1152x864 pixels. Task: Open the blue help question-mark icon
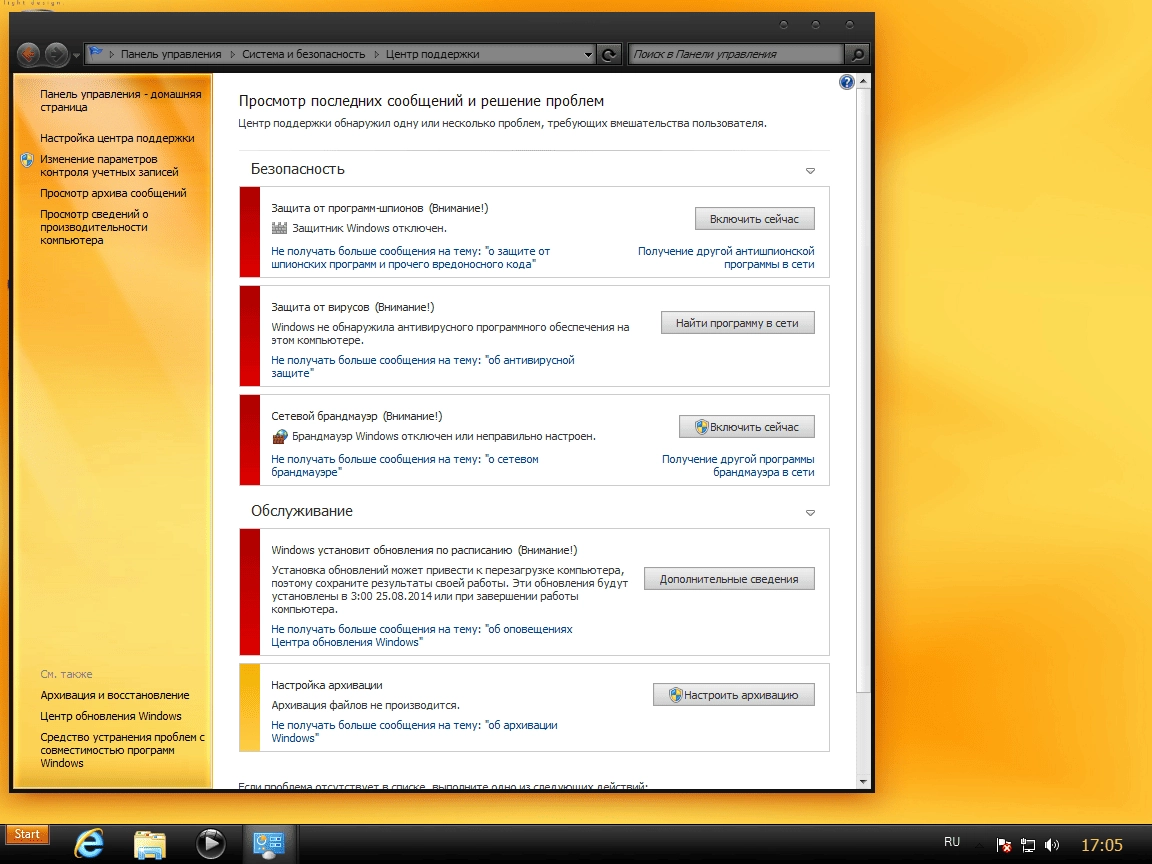pyautogui.click(x=846, y=82)
